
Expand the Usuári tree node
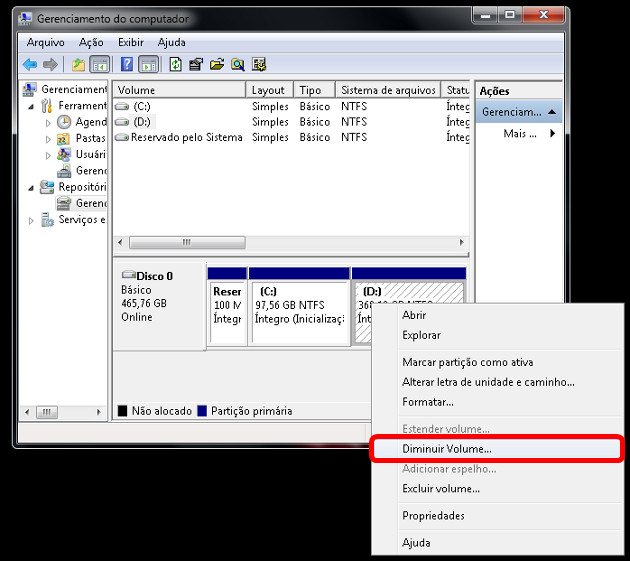(x=48, y=155)
